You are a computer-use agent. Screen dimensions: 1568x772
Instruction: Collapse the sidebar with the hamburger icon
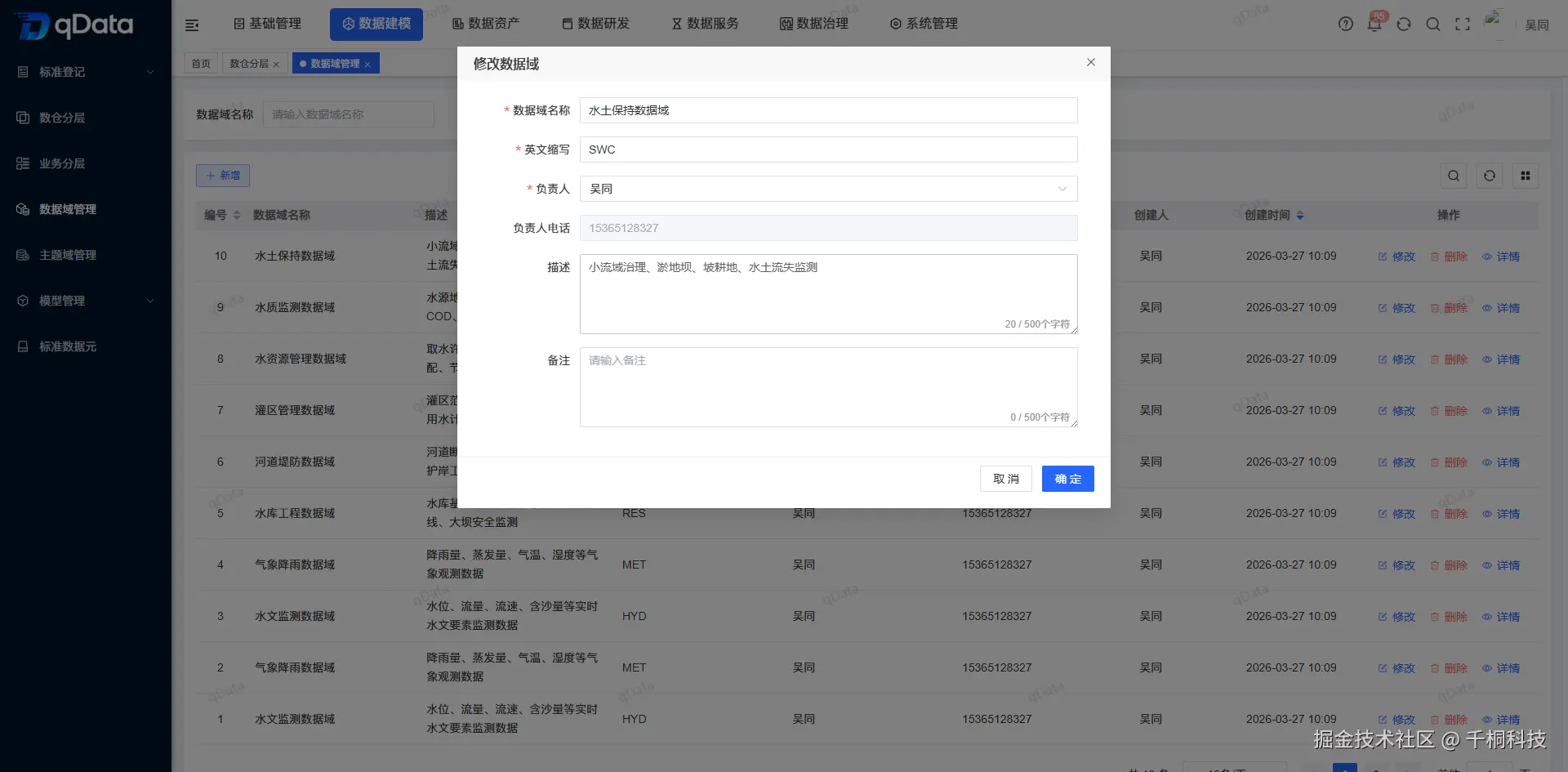click(x=191, y=25)
